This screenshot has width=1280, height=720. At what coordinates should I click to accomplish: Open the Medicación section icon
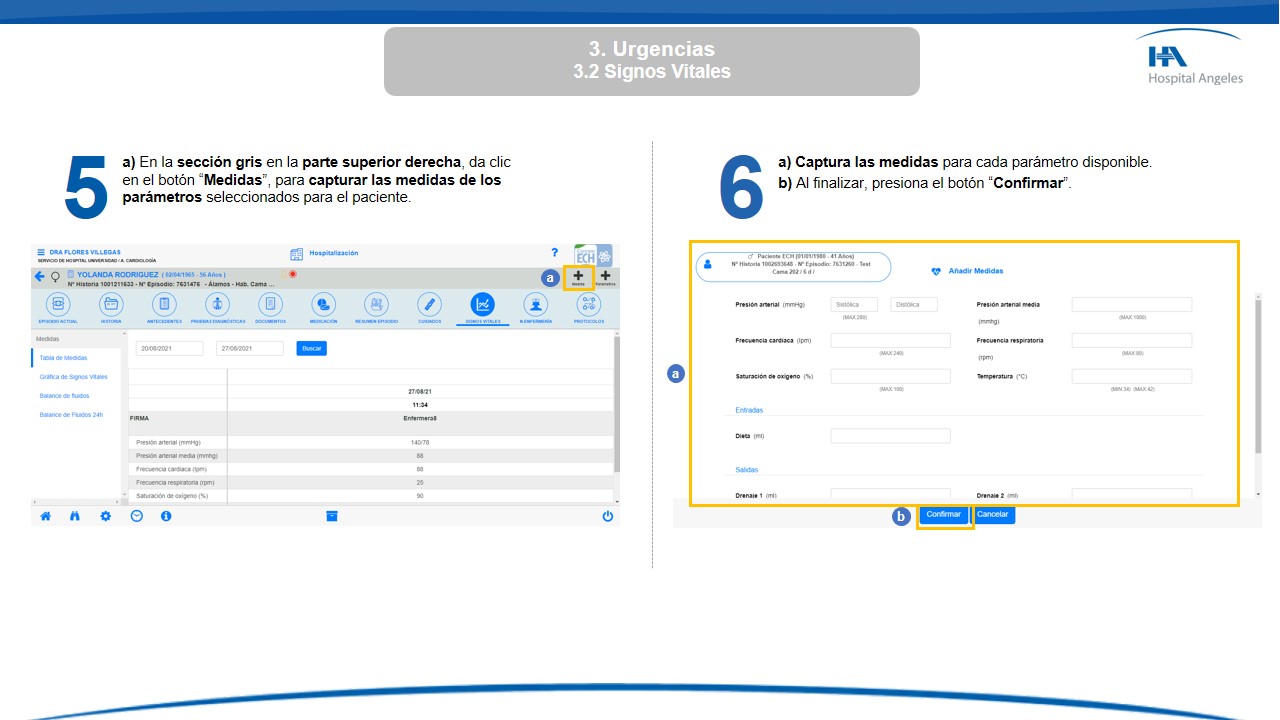[x=323, y=304]
